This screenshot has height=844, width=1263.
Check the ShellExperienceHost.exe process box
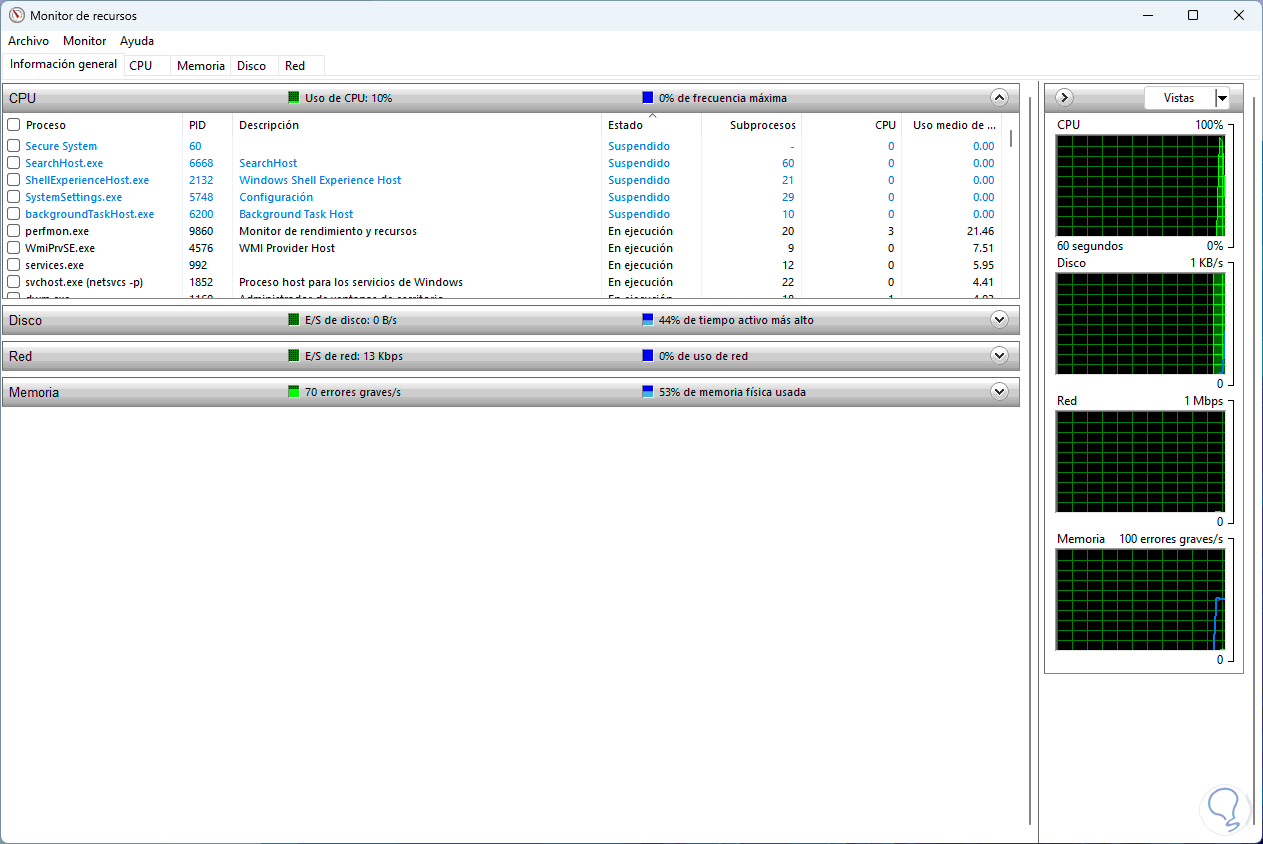tap(14, 180)
